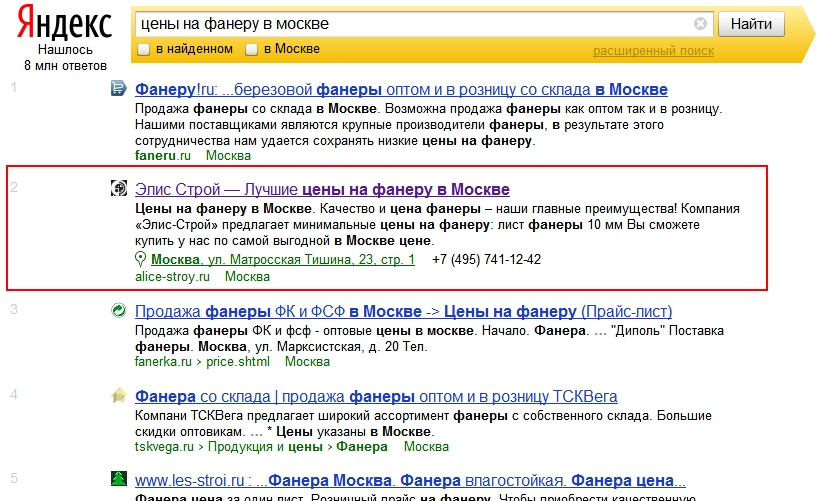Screen dimensions: 819x501
Task: Click the tskvega.ru green URL
Action: (164, 447)
